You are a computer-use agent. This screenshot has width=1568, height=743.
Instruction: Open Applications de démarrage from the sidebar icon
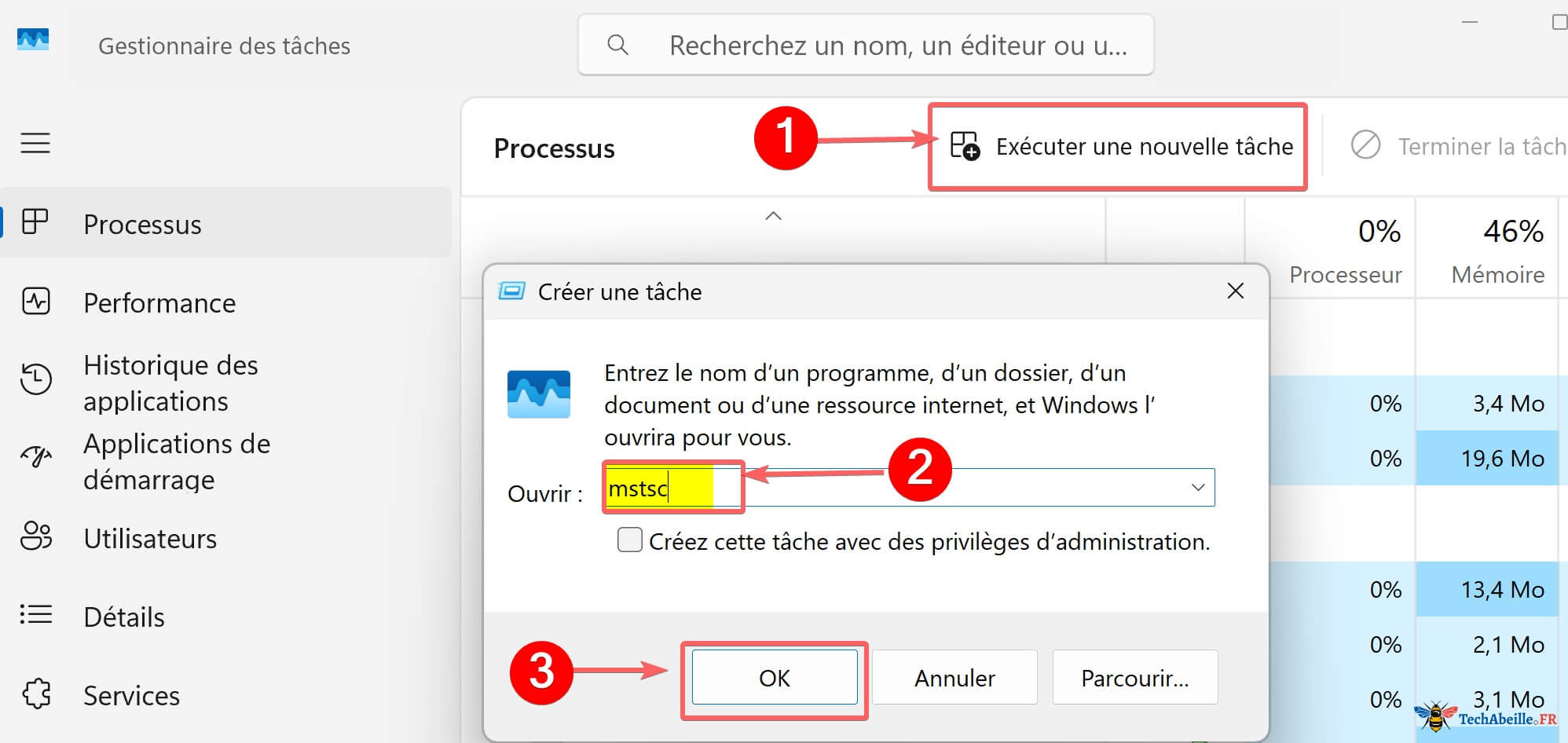point(36,456)
